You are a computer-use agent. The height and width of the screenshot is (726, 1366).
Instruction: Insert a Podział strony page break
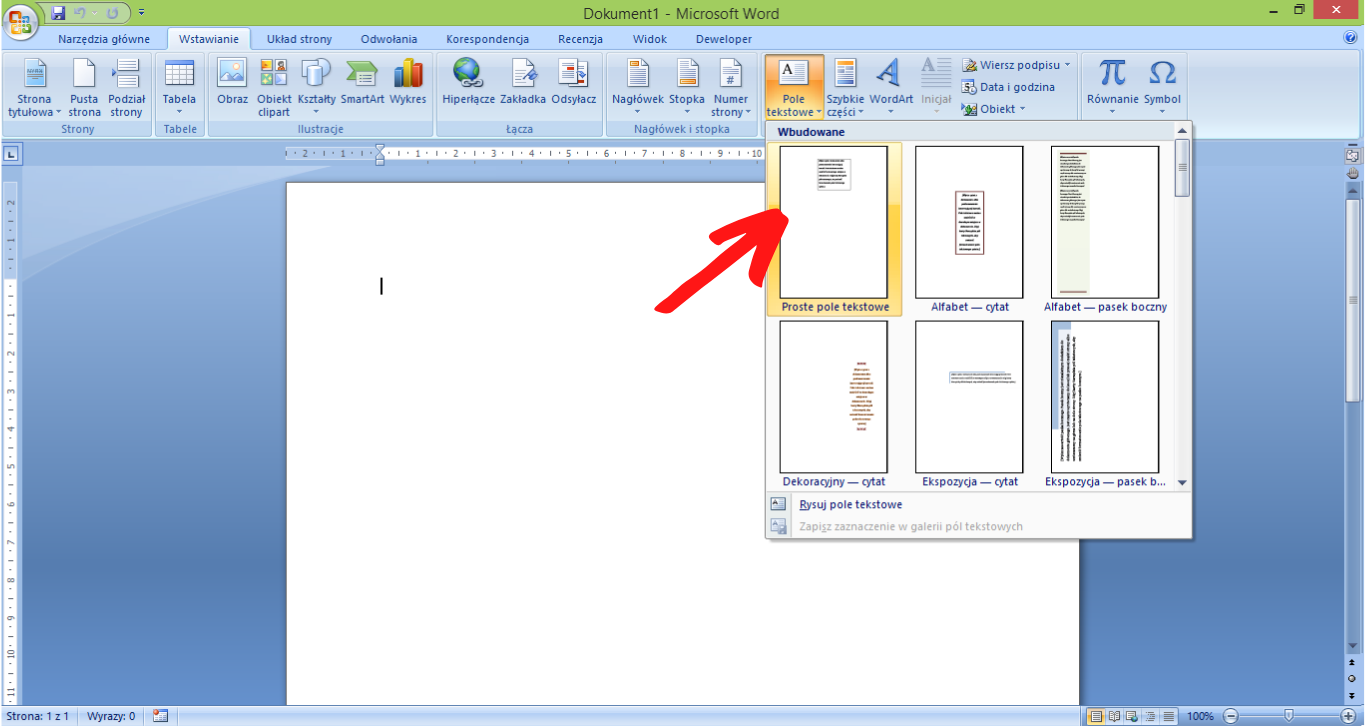[x=127, y=87]
